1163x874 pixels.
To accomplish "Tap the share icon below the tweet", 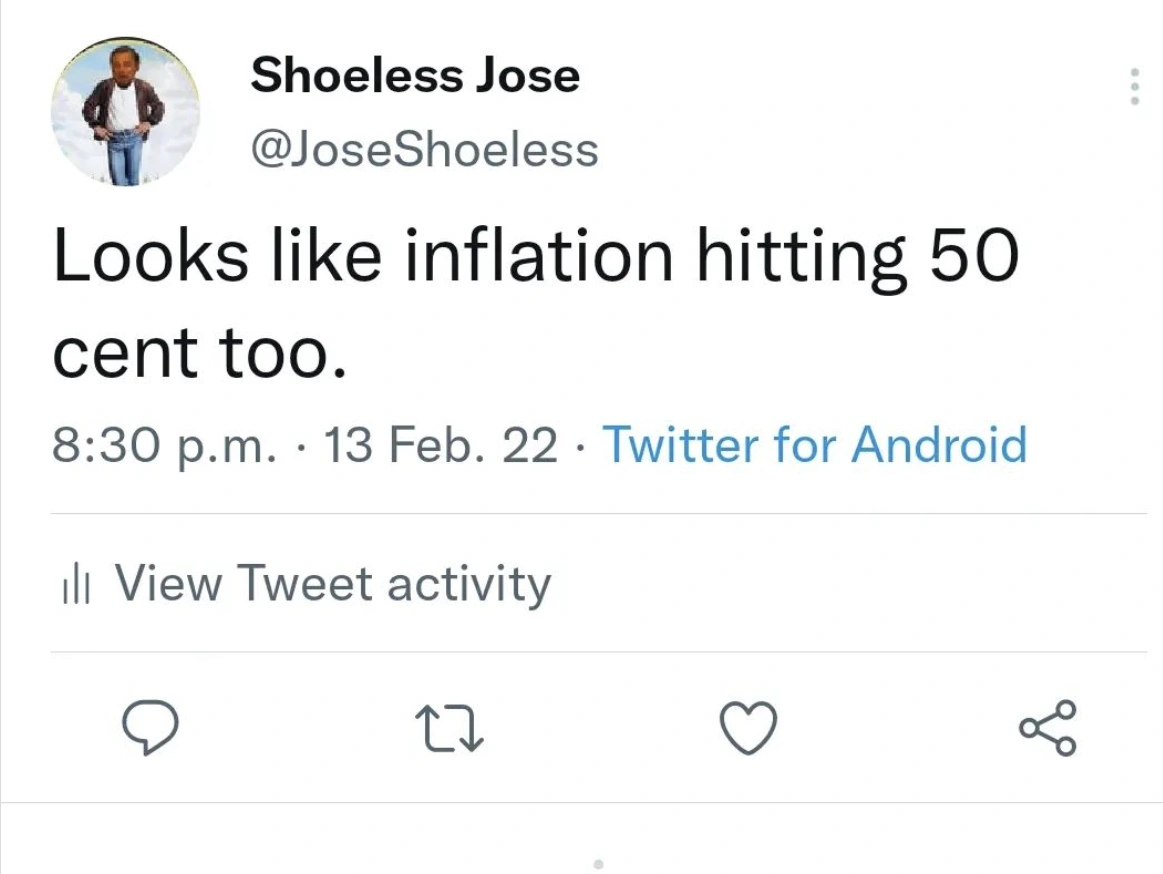I will click(1048, 727).
